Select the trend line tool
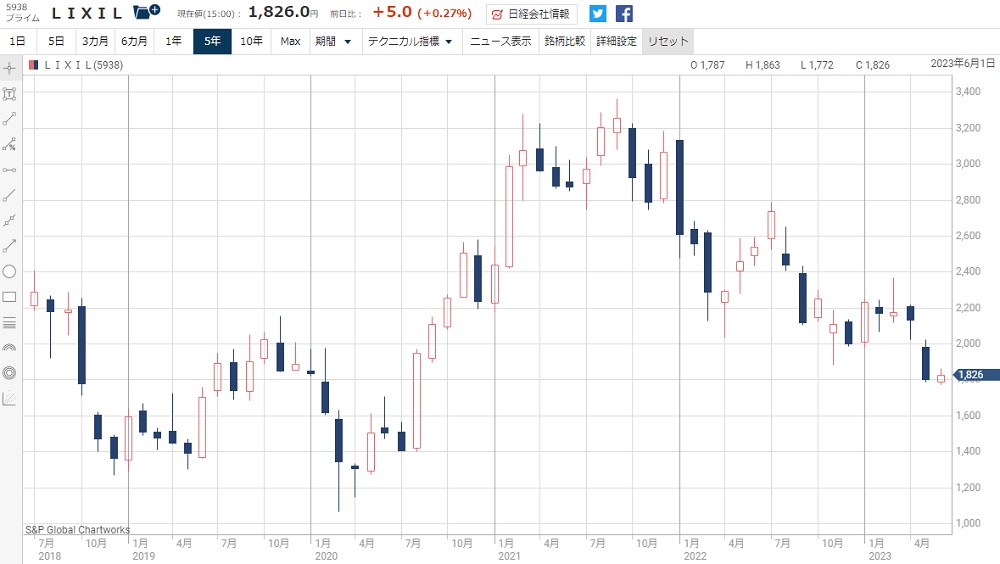The image size is (1000, 564). pyautogui.click(x=9, y=195)
